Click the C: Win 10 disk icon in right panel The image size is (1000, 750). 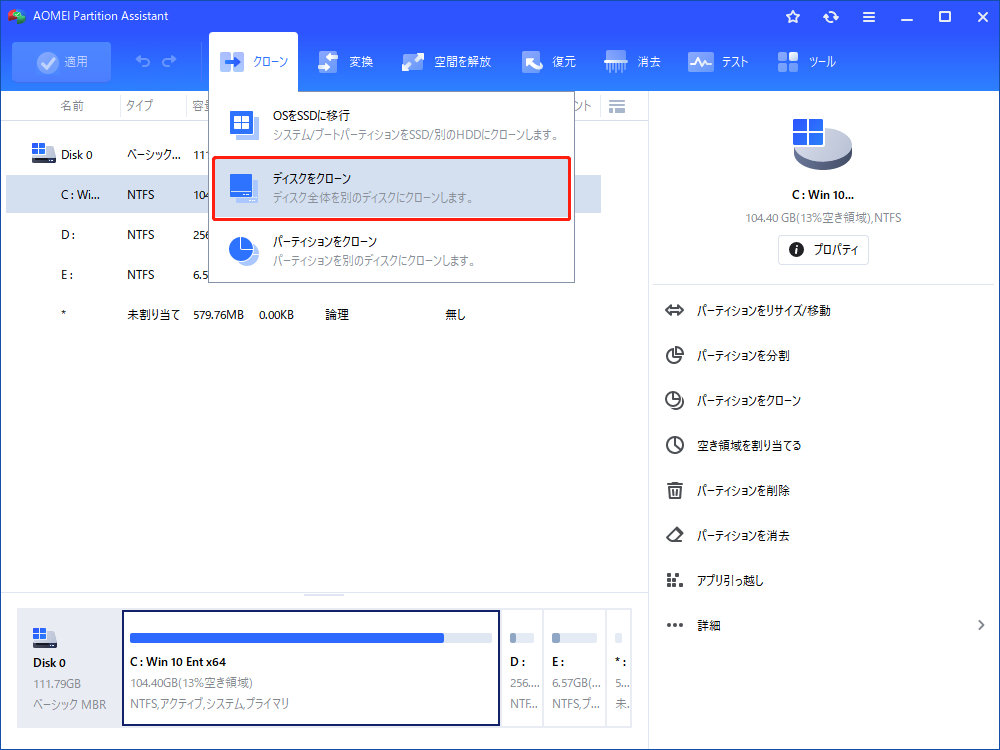click(x=822, y=143)
